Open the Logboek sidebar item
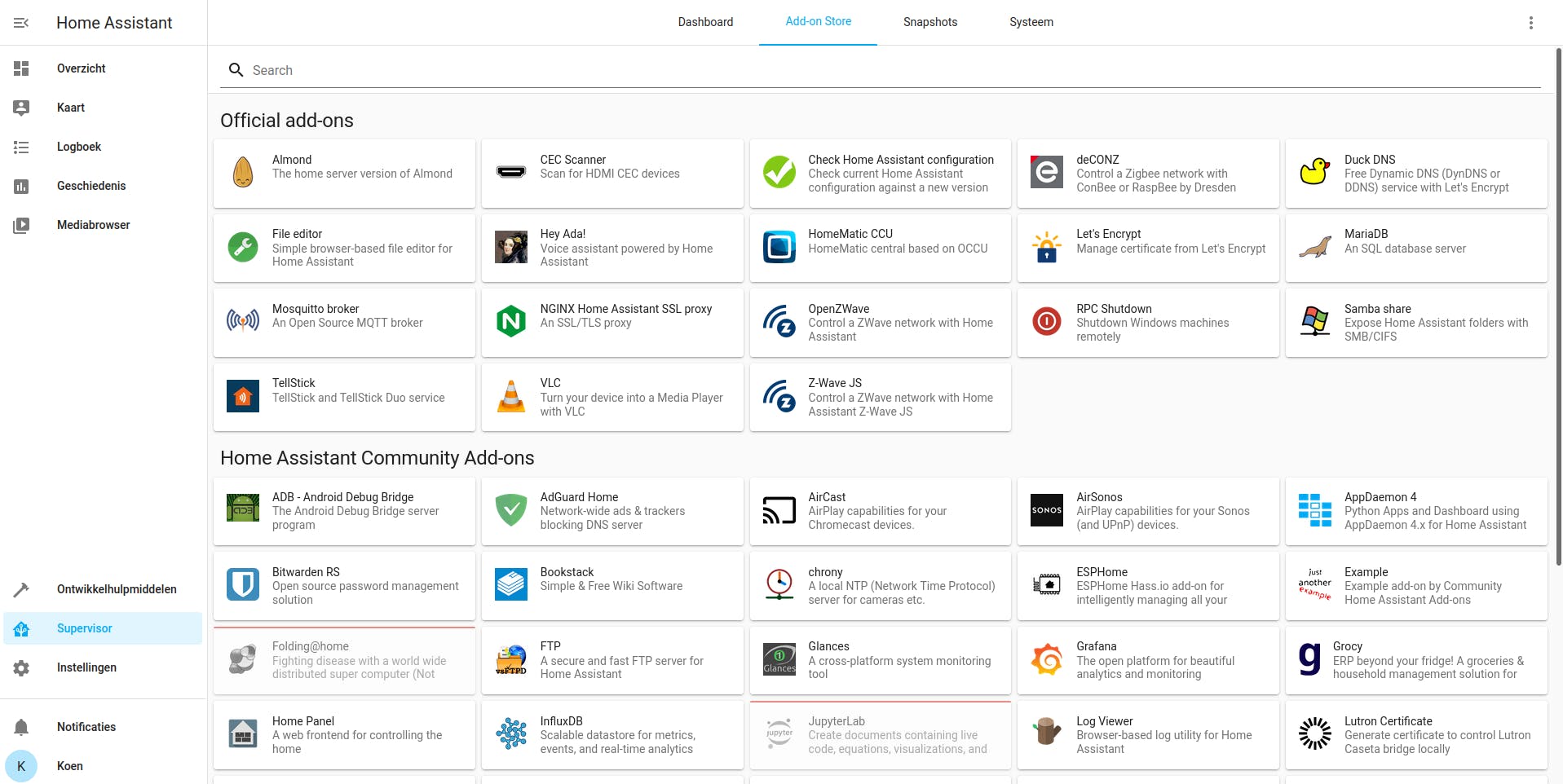The image size is (1563, 784). (79, 147)
